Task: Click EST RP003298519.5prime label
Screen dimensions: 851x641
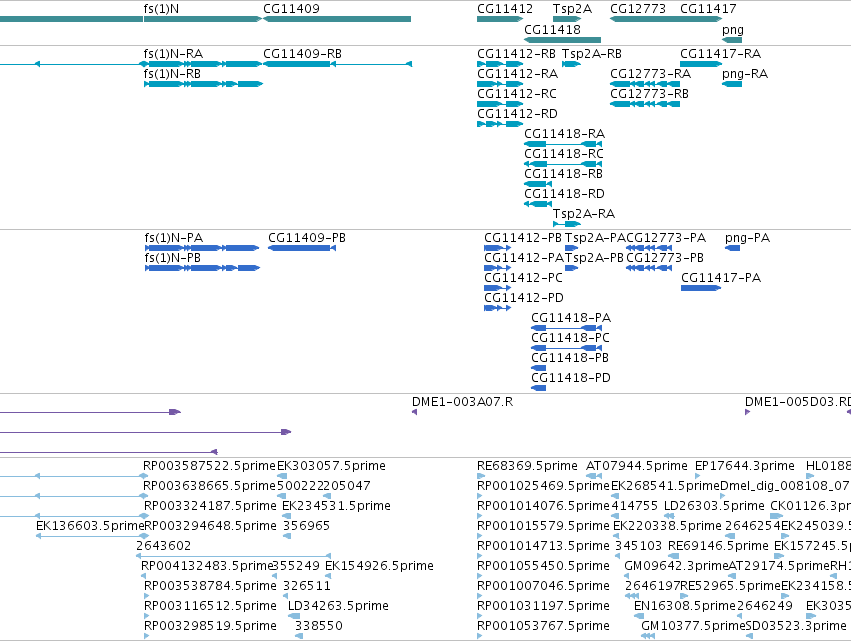Action: coord(210,626)
